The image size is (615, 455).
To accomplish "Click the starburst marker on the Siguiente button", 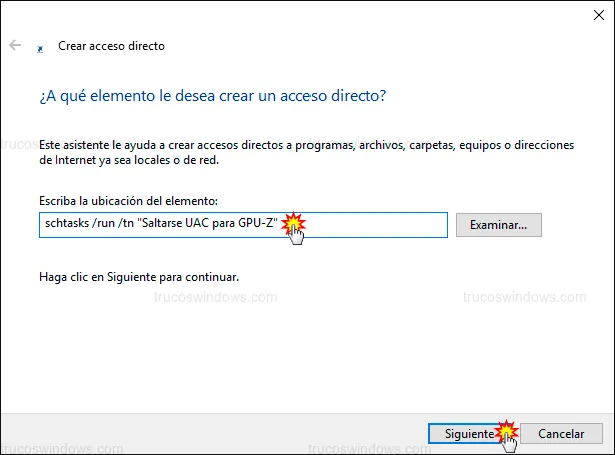I will [x=506, y=430].
